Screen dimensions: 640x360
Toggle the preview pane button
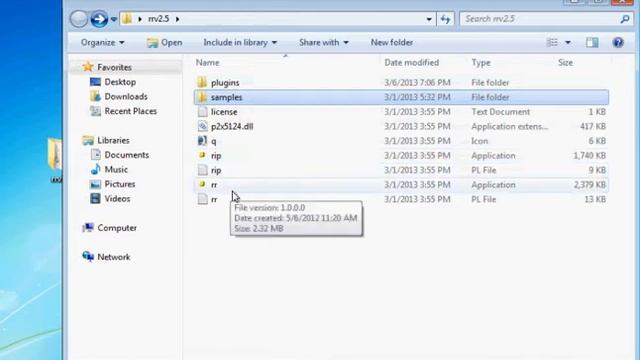coord(592,42)
